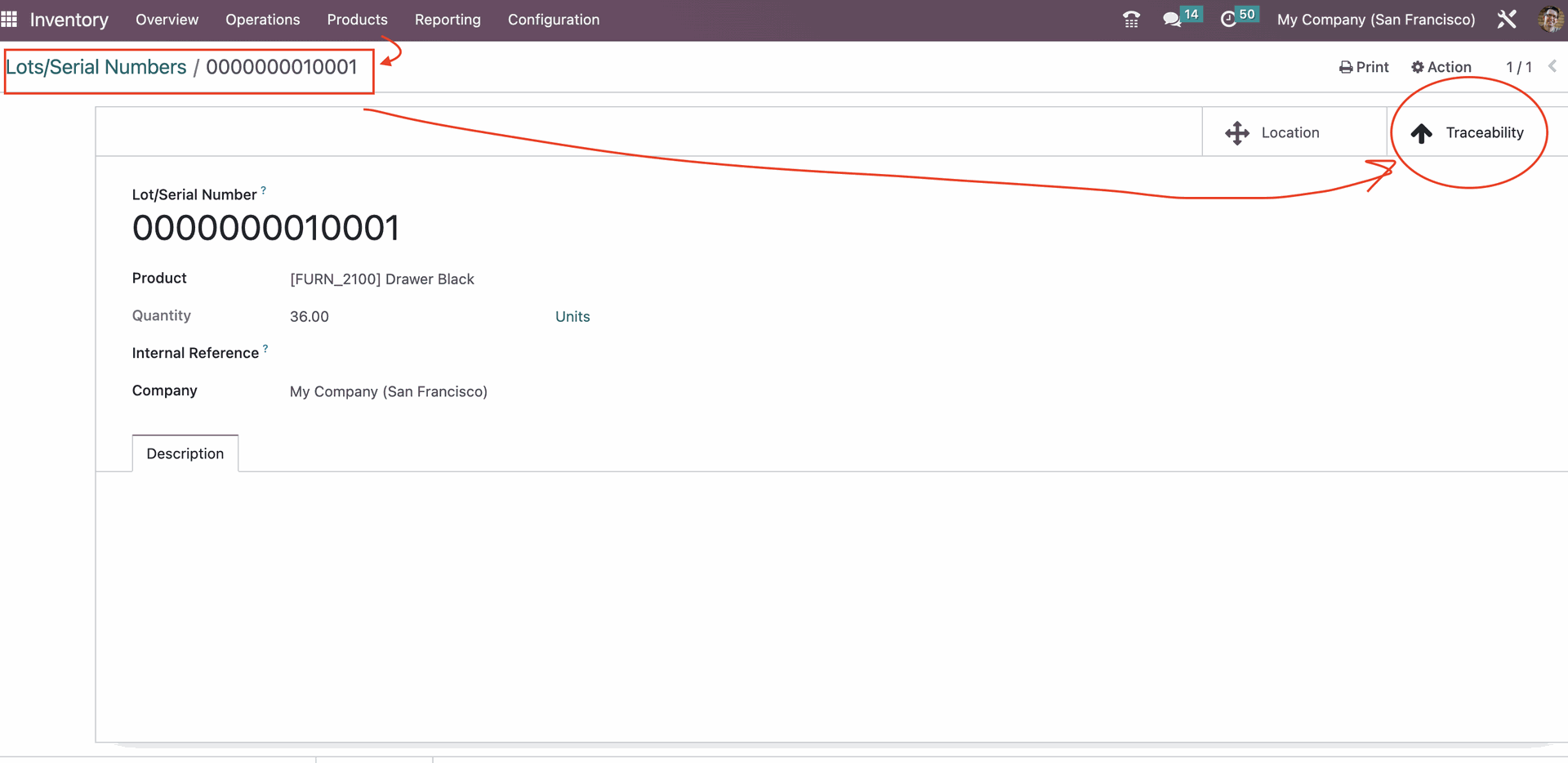Image resolution: width=1568 pixels, height=763 pixels.
Task: Open the Location smart button
Action: pos(1294,132)
